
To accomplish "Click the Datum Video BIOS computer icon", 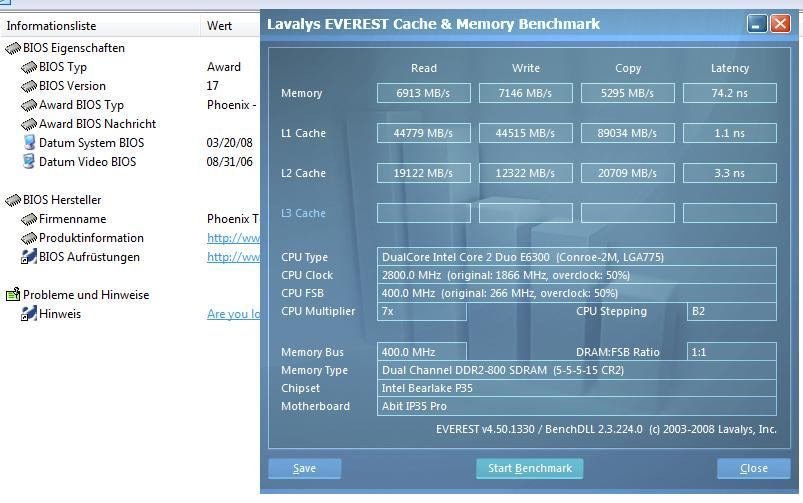I will (x=29, y=161).
